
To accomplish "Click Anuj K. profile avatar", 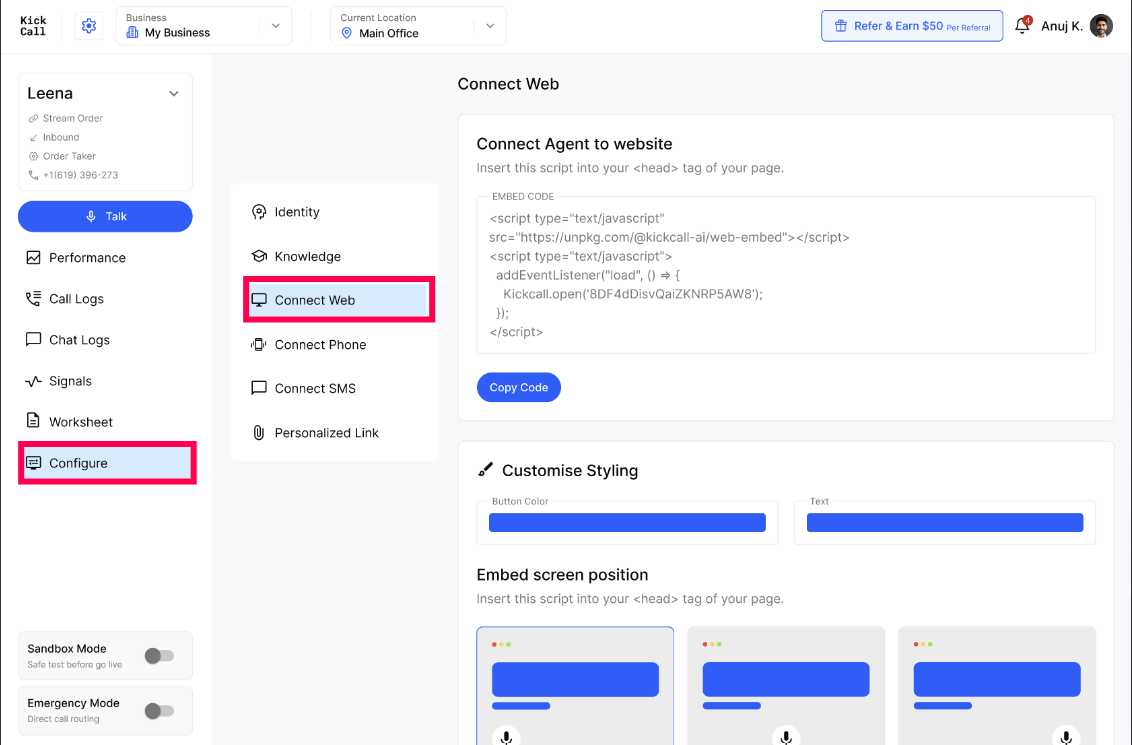I will (1100, 26).
